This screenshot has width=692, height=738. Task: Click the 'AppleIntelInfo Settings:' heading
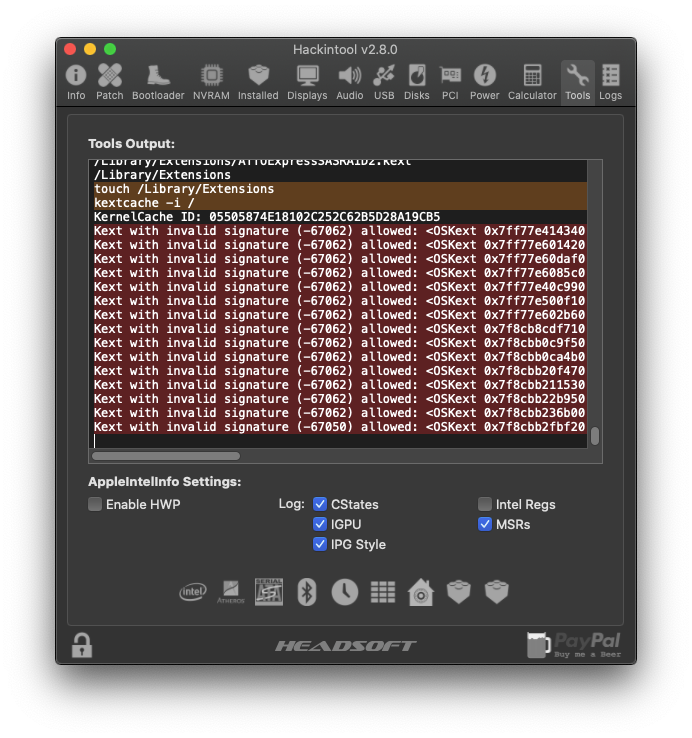pyautogui.click(x=165, y=481)
